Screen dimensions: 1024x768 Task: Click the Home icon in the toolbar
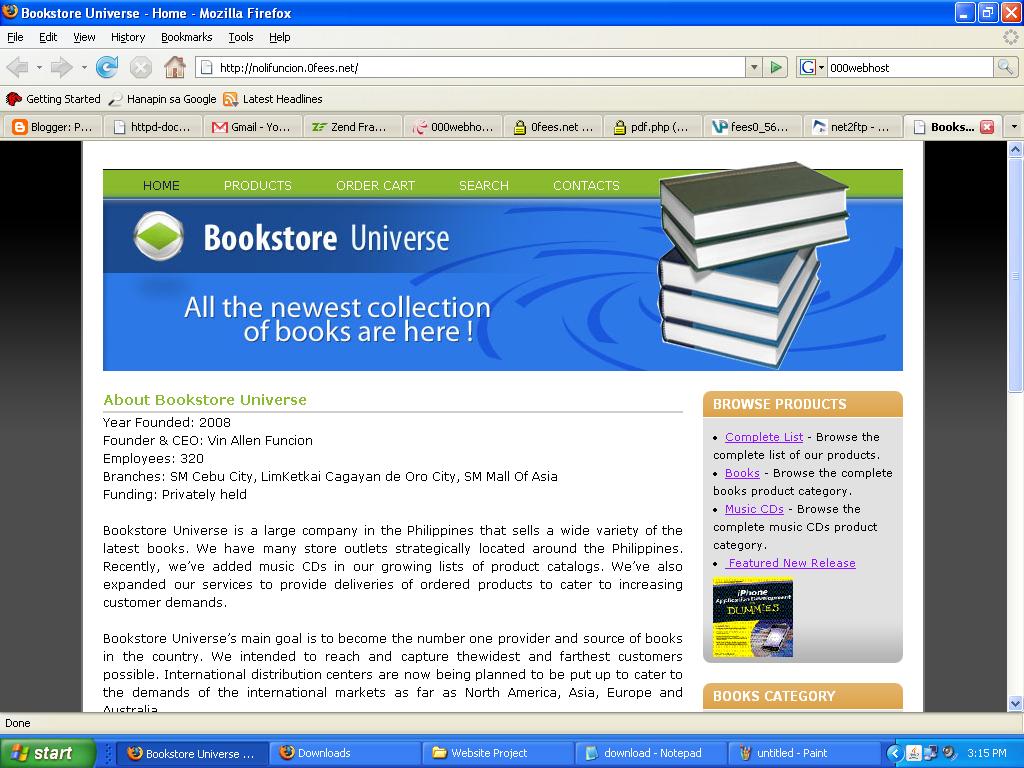[x=176, y=67]
